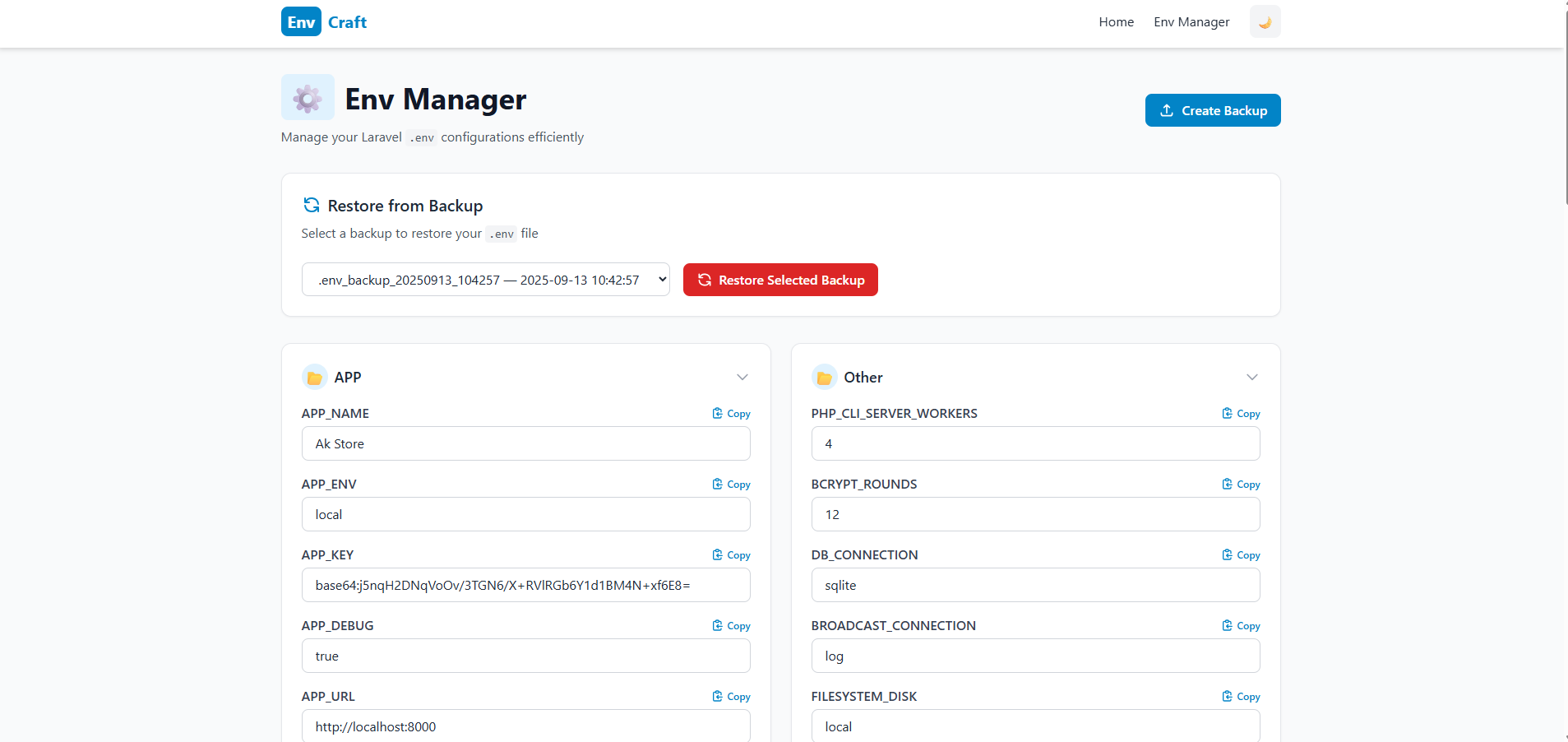Click the EnvCraft logo icon
Screen dimensions: 1568x742
301,22
